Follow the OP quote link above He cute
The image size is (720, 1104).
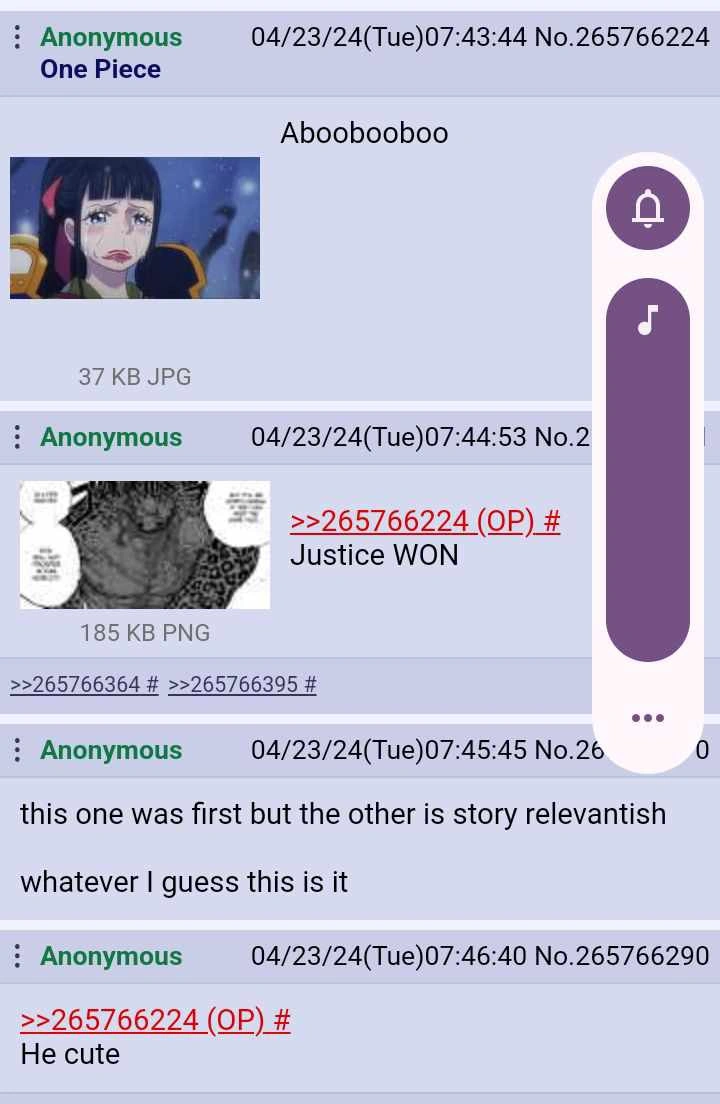click(x=156, y=1020)
